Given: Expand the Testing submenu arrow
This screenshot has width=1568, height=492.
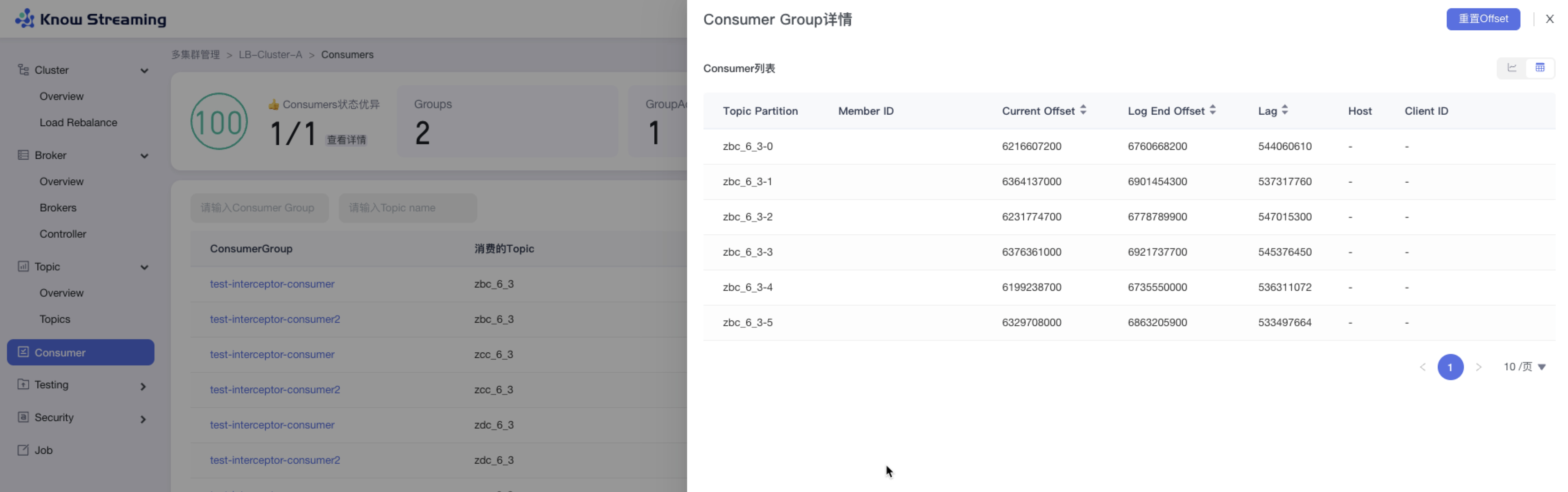Looking at the screenshot, I should point(143,386).
